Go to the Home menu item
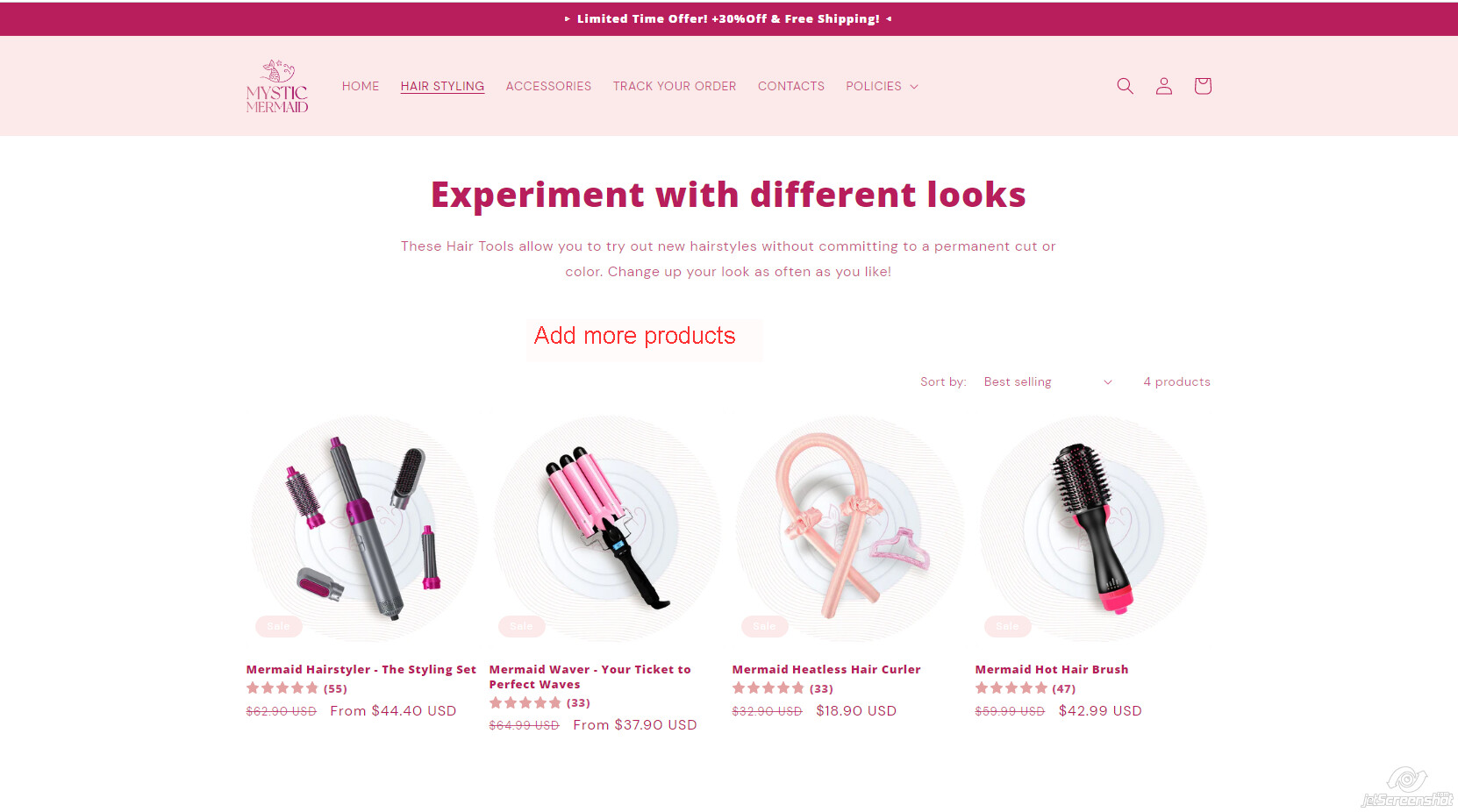This screenshot has width=1458, height=812. tap(361, 86)
